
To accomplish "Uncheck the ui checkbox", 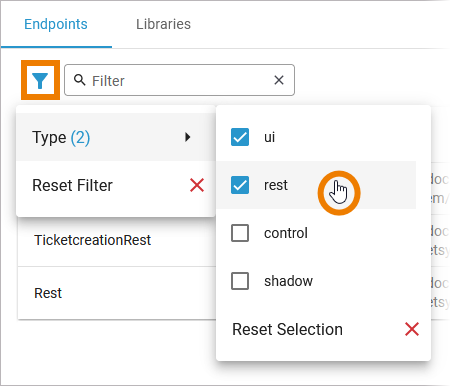I will click(x=240, y=137).
